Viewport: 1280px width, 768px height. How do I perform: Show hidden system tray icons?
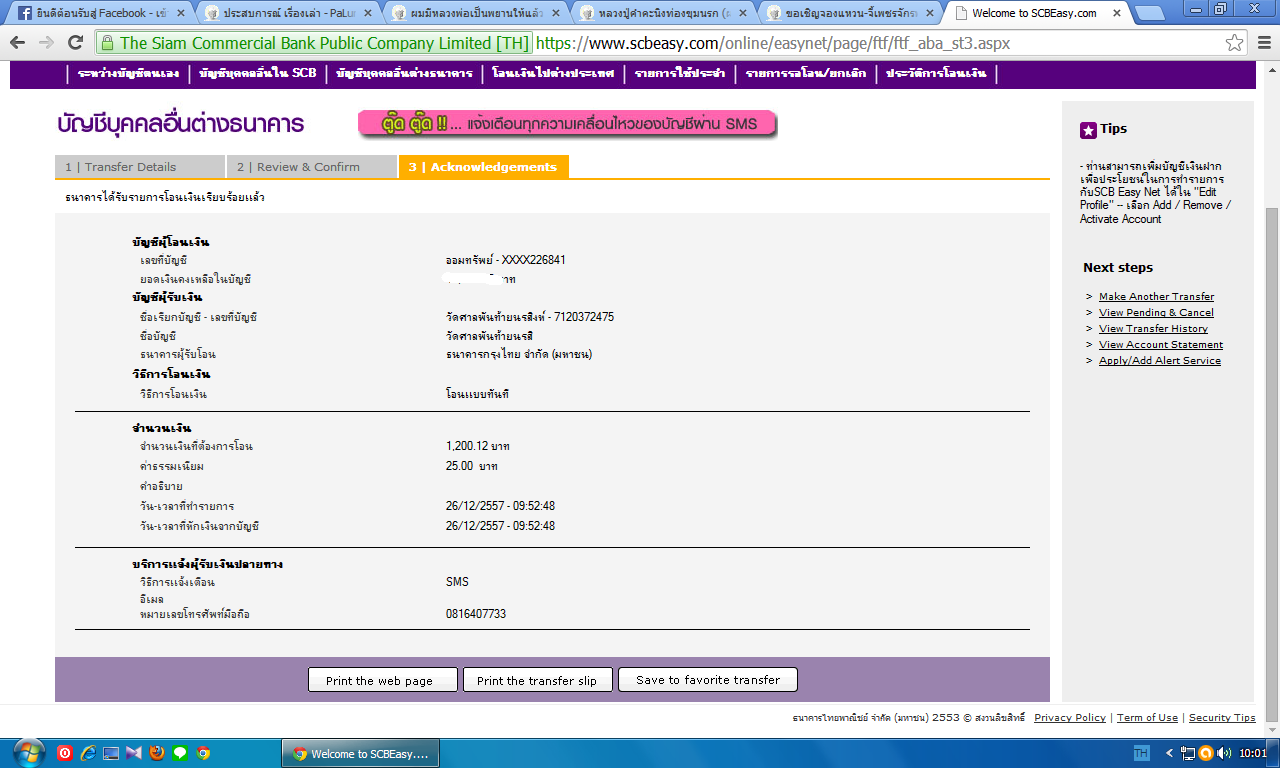tap(1168, 753)
